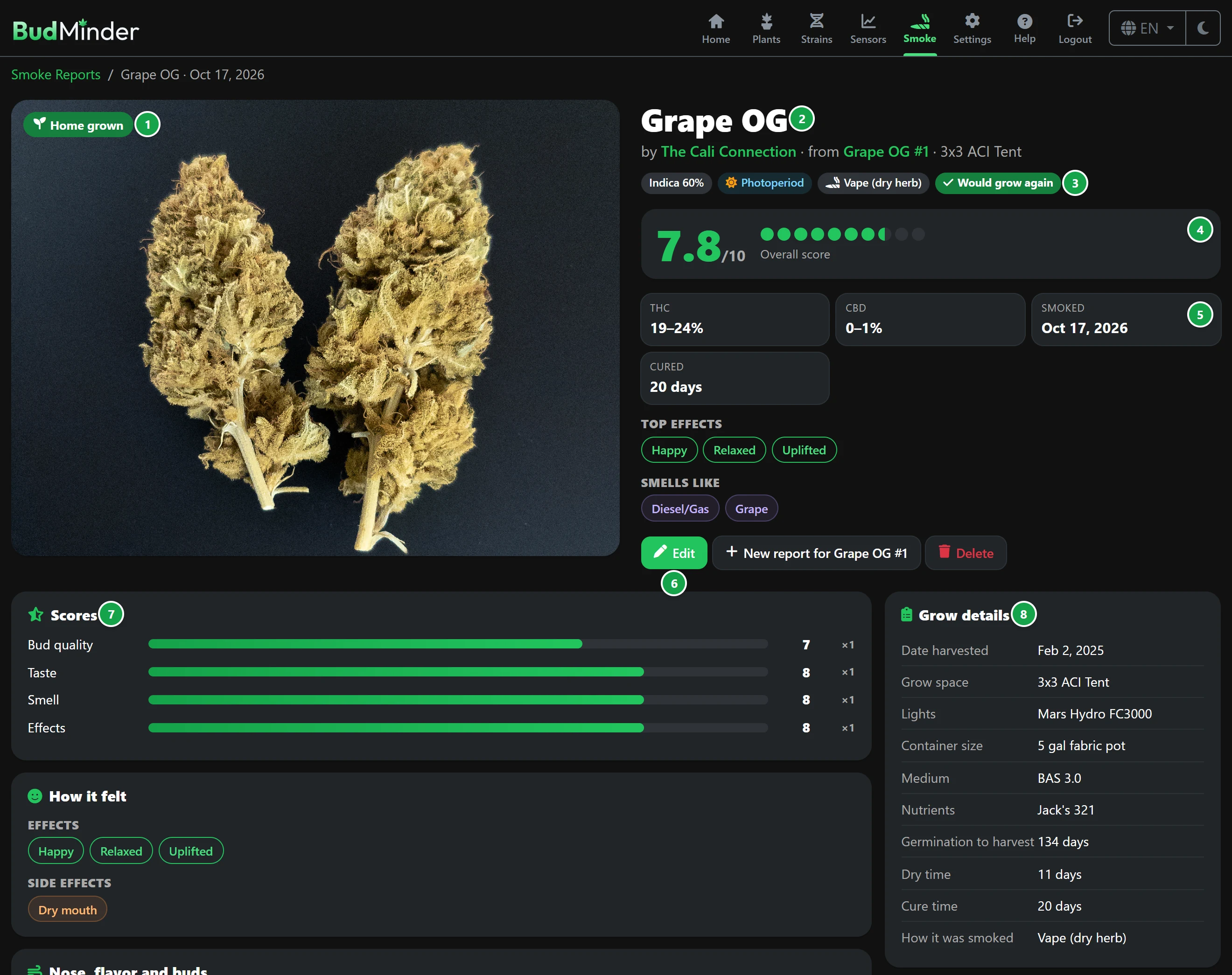Screen dimensions: 1232x975
Task: Click the Help question-mark icon
Action: tap(1024, 21)
